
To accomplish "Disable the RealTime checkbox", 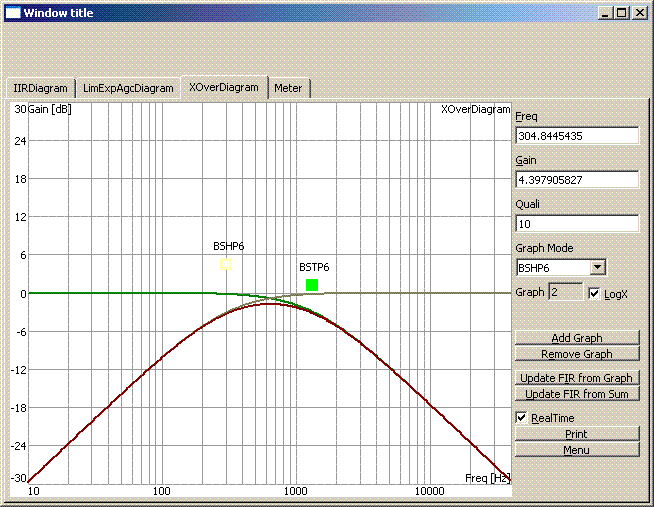I will tap(521, 418).
